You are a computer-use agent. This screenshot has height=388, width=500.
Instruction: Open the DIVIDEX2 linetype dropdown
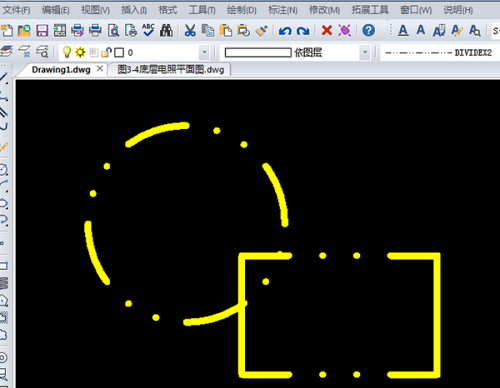439,53
